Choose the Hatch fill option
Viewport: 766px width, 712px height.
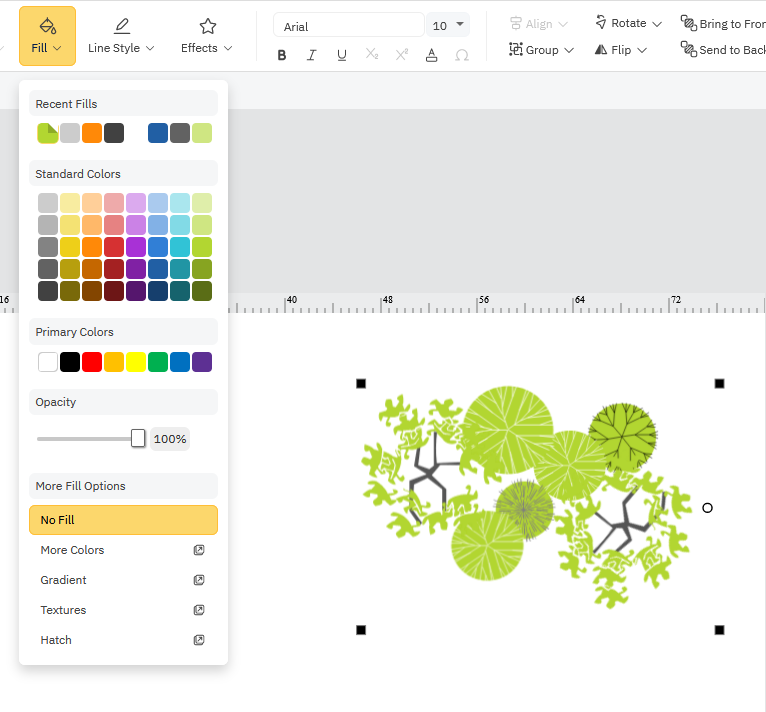tap(123, 640)
